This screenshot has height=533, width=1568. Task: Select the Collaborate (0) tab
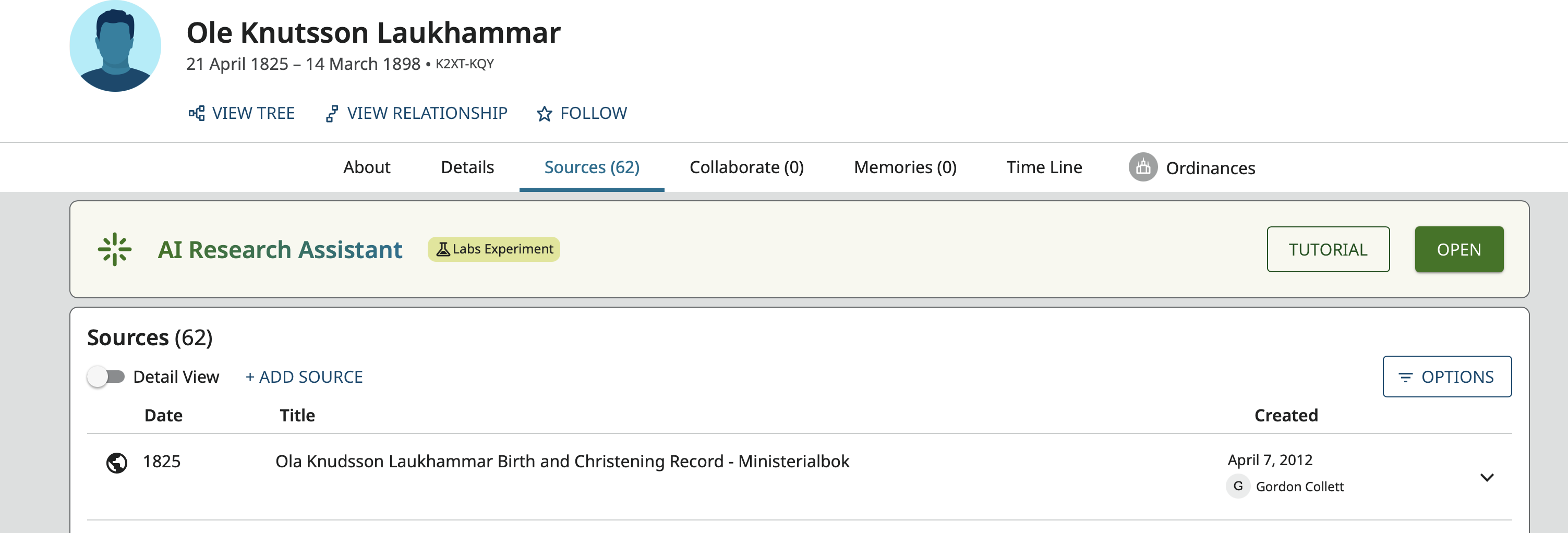coord(746,167)
